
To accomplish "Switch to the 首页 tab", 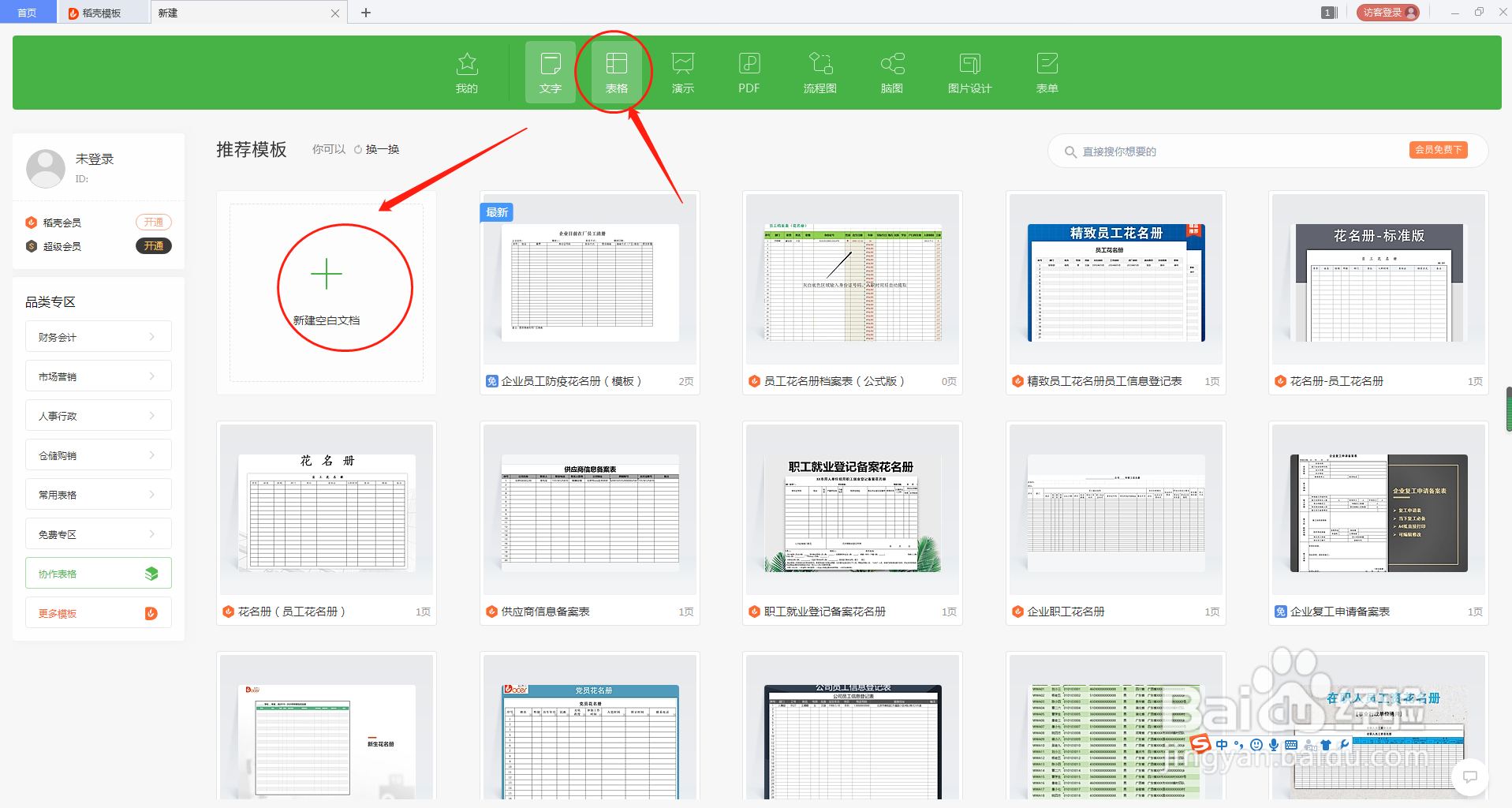I will pos(28,12).
